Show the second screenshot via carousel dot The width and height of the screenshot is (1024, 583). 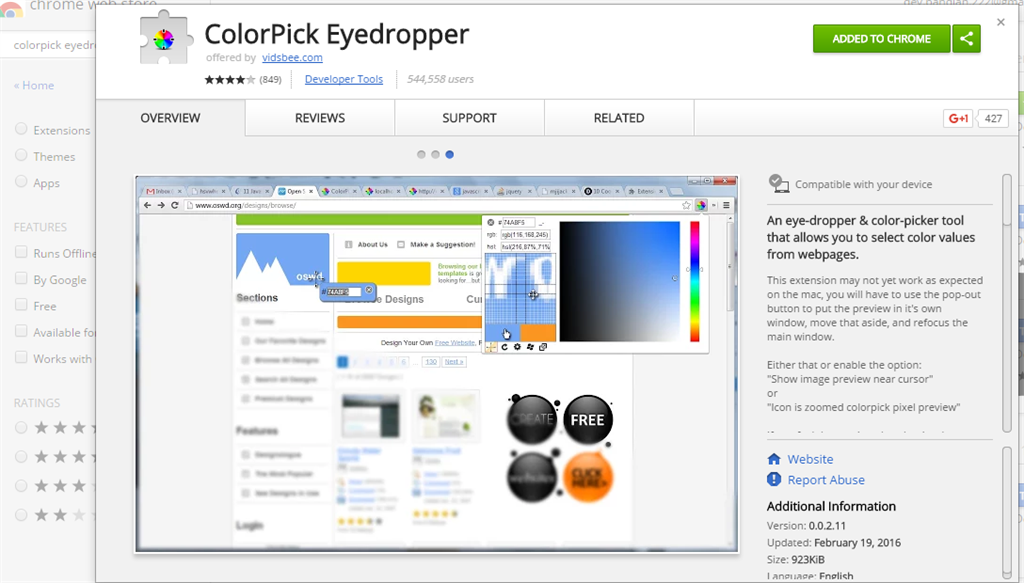click(x=436, y=155)
